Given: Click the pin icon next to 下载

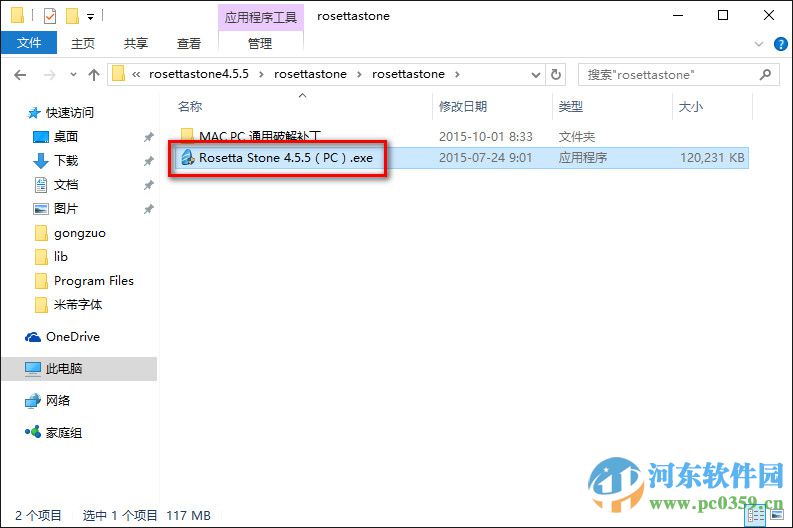Looking at the screenshot, I should pyautogui.click(x=149, y=161).
